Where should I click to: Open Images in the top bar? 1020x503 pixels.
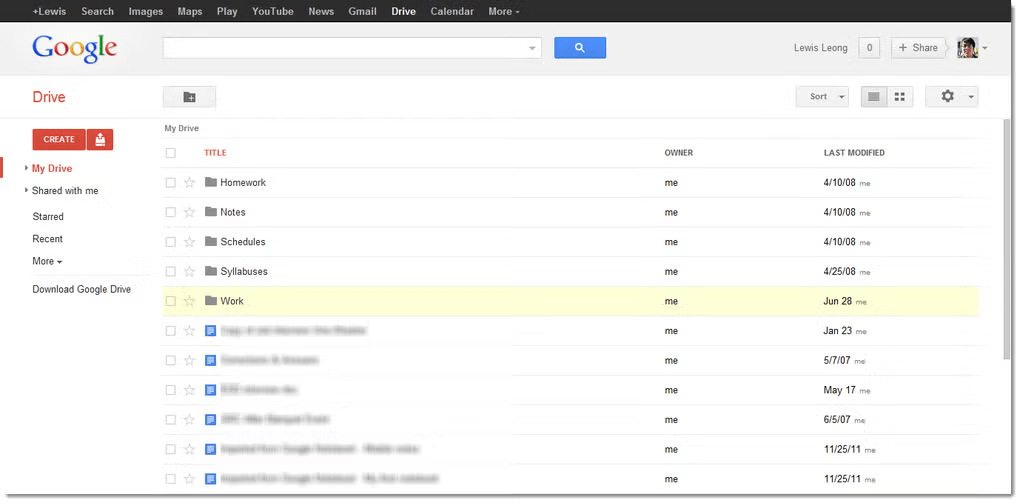point(145,11)
